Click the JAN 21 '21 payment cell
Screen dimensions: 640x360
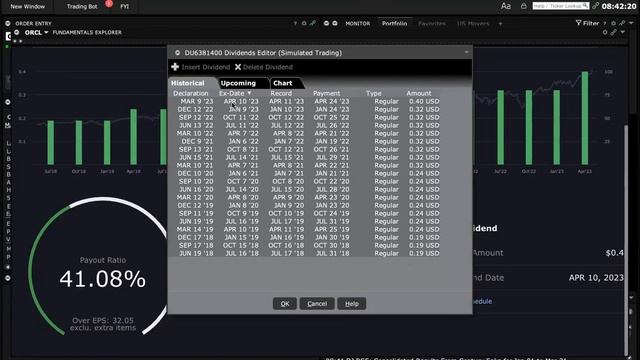point(332,173)
